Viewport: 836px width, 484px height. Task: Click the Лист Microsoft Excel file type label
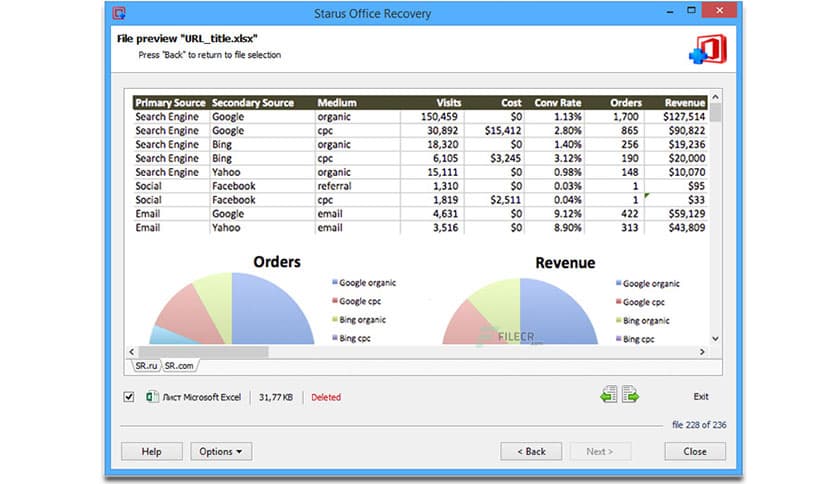pyautogui.click(x=202, y=397)
